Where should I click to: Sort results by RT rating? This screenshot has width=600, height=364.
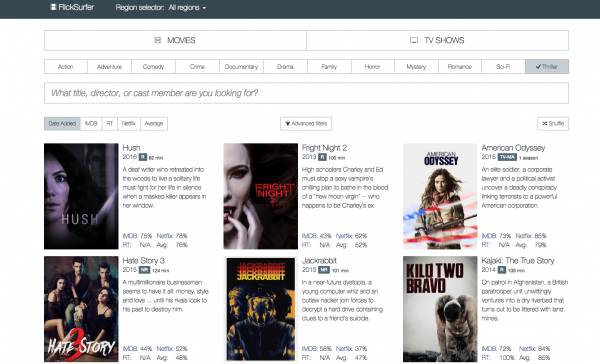click(110, 124)
